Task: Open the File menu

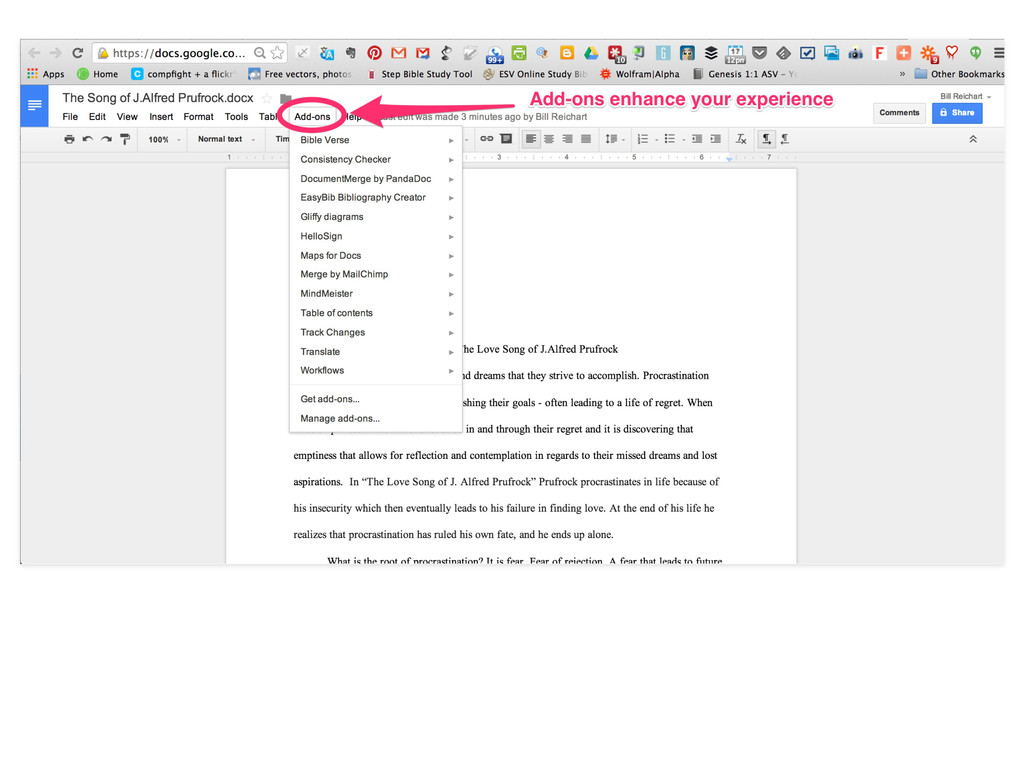Action: pos(70,117)
